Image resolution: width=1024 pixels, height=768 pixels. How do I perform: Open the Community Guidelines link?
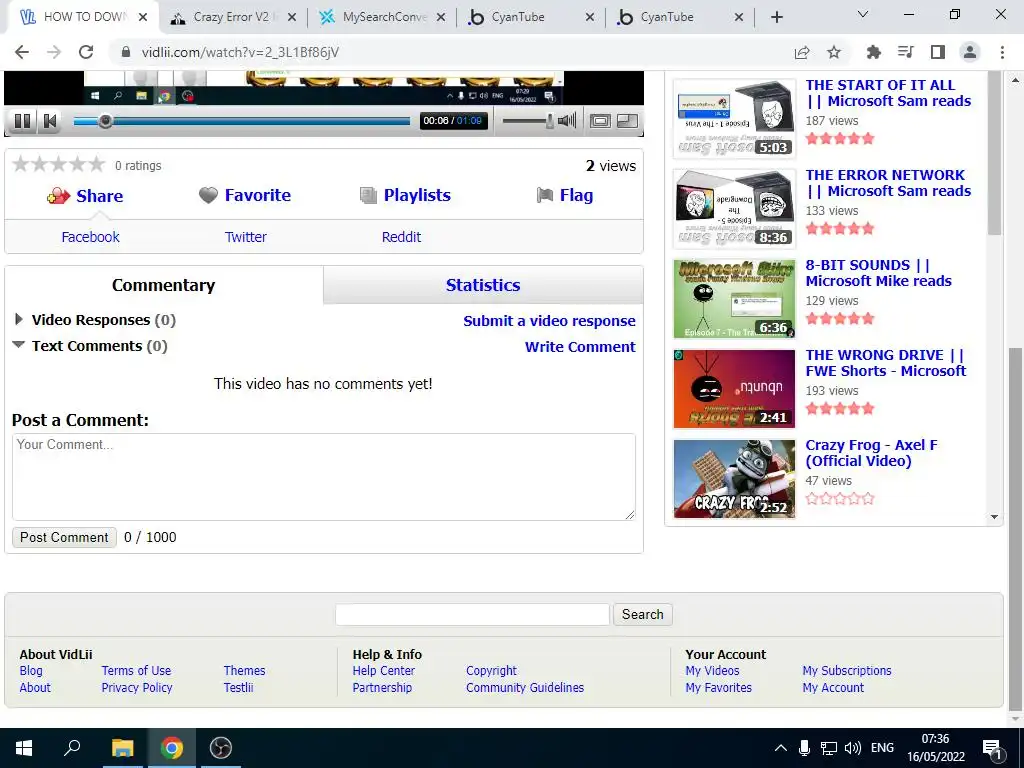(525, 688)
